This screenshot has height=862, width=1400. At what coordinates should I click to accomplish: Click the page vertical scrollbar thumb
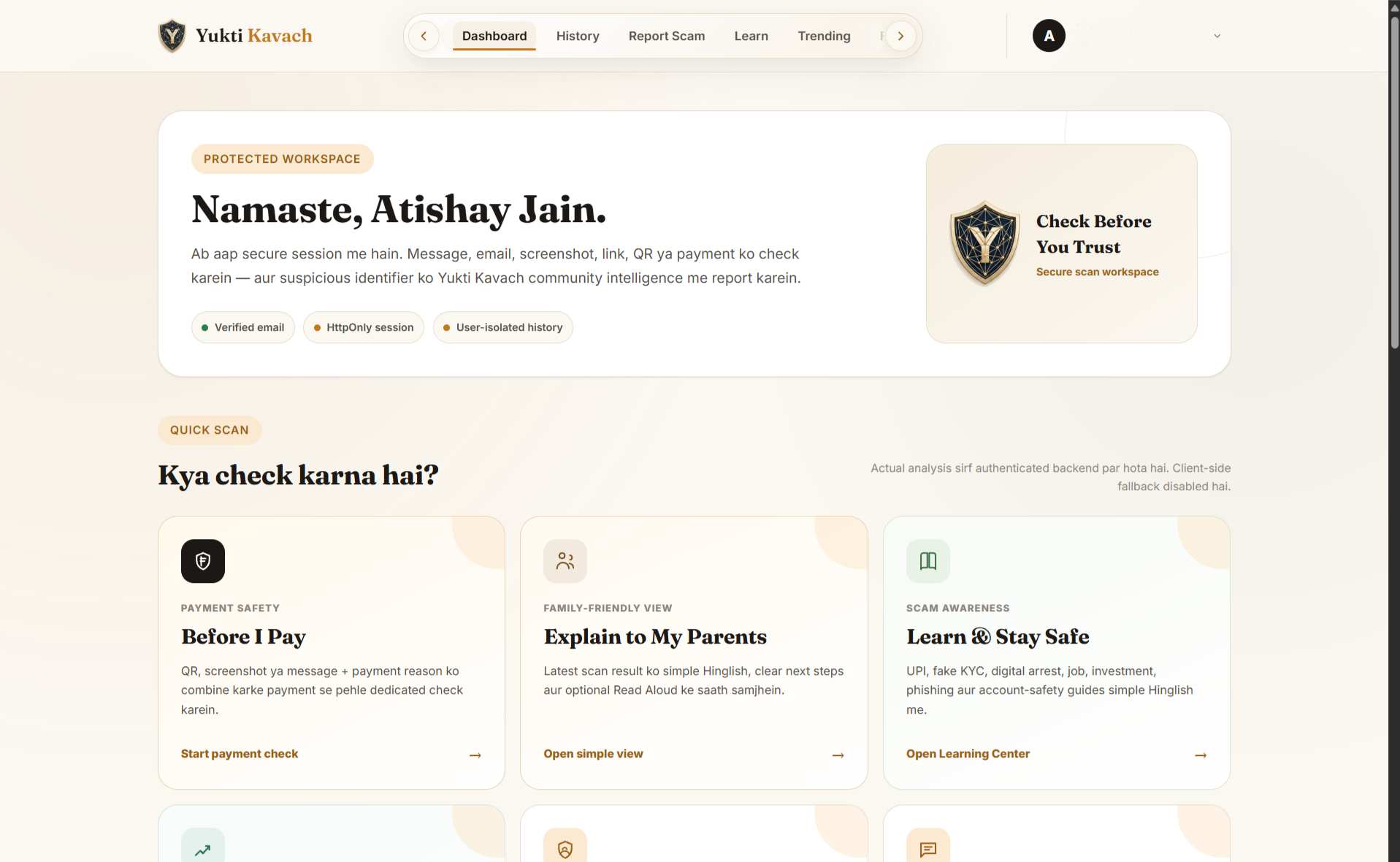tap(1394, 183)
